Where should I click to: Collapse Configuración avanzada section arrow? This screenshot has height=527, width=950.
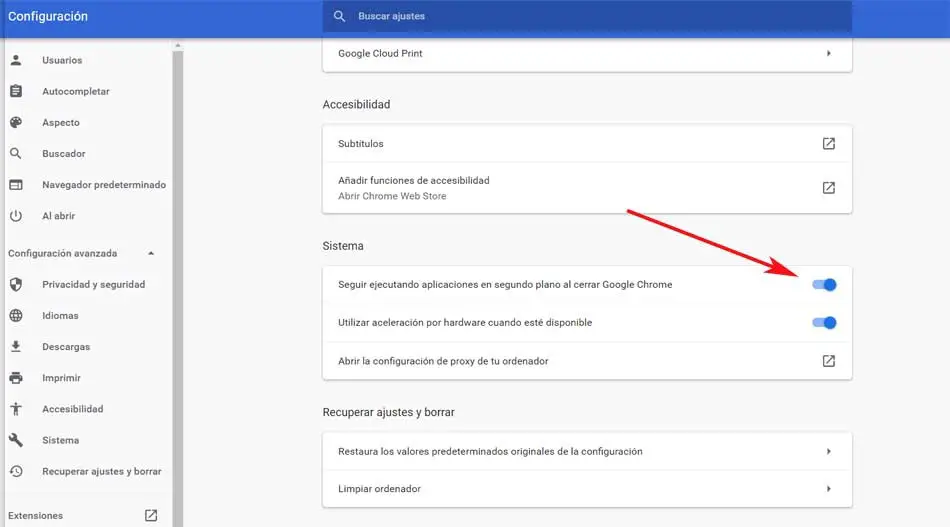coord(151,253)
